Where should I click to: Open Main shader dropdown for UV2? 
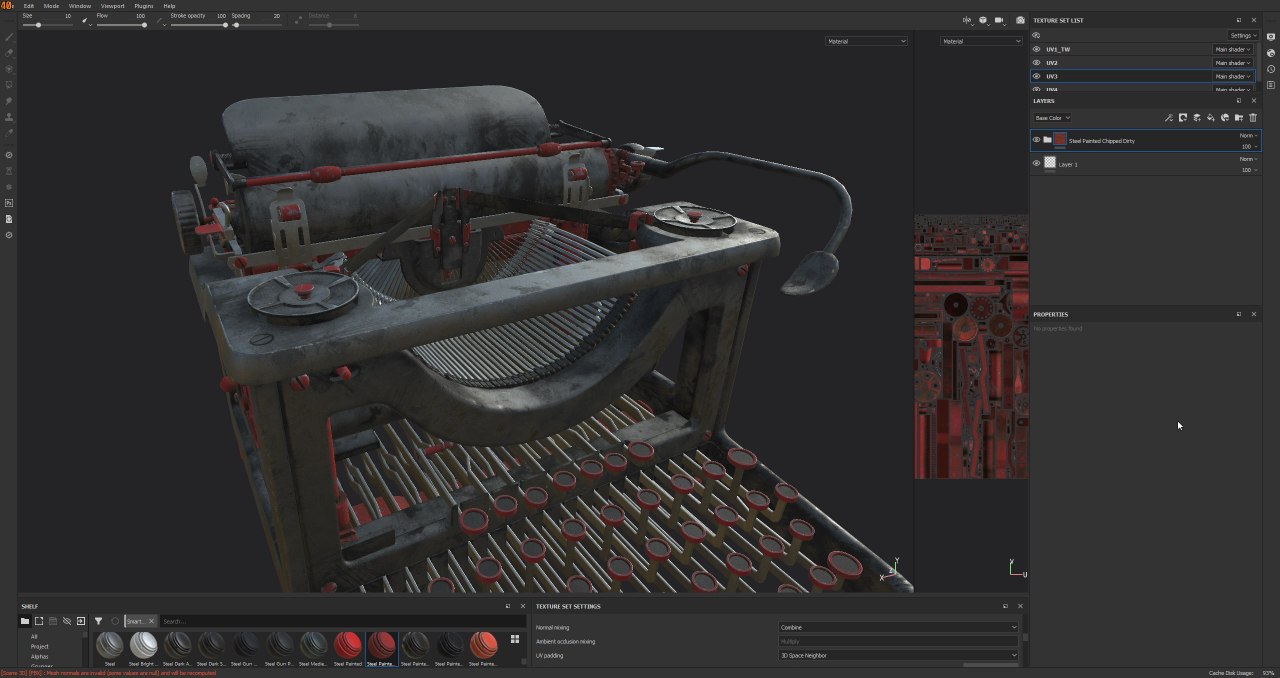pyautogui.click(x=1233, y=63)
